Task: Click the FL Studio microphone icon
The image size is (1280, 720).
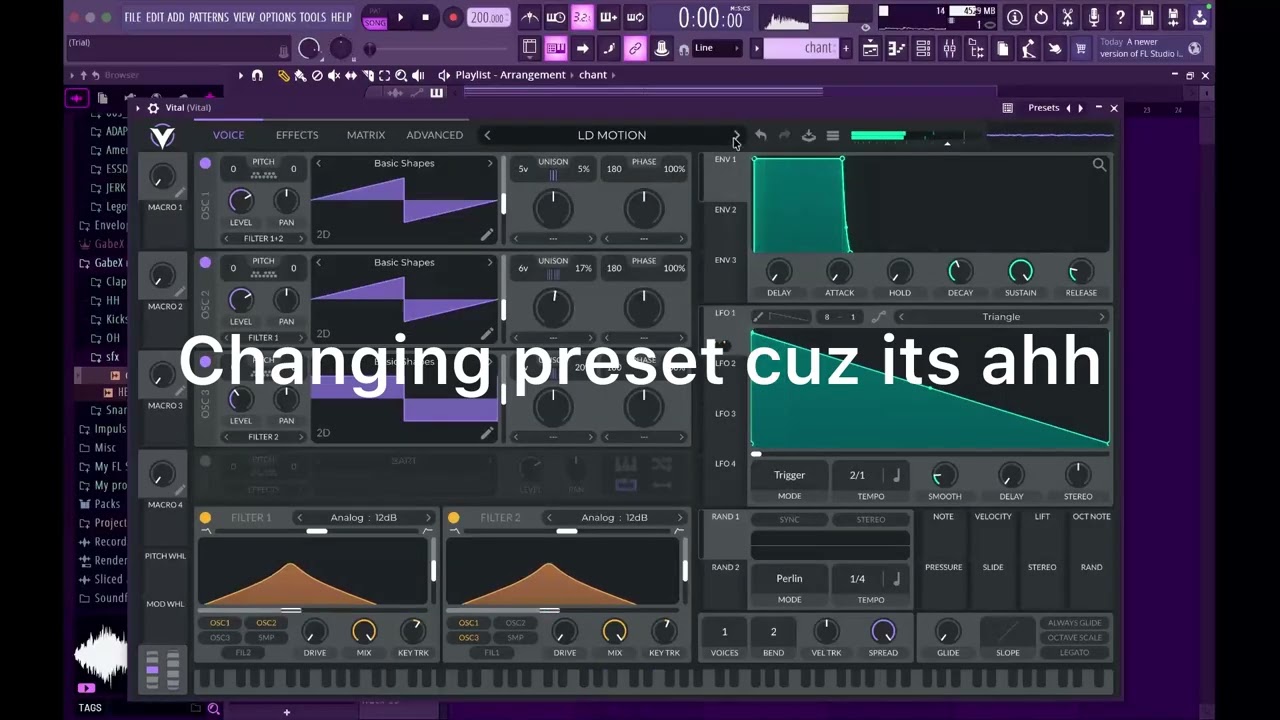Action: click(1094, 17)
